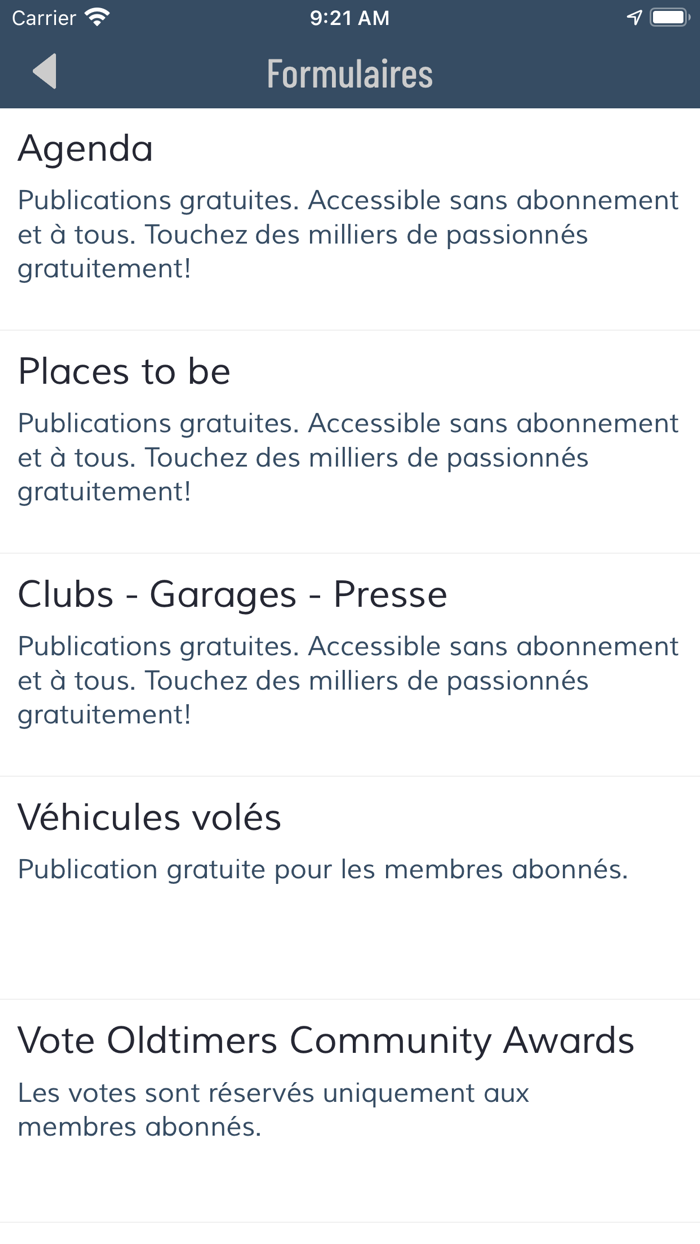
Task: Select Clubs - Garages - Presse entry
Action: [x=232, y=595]
